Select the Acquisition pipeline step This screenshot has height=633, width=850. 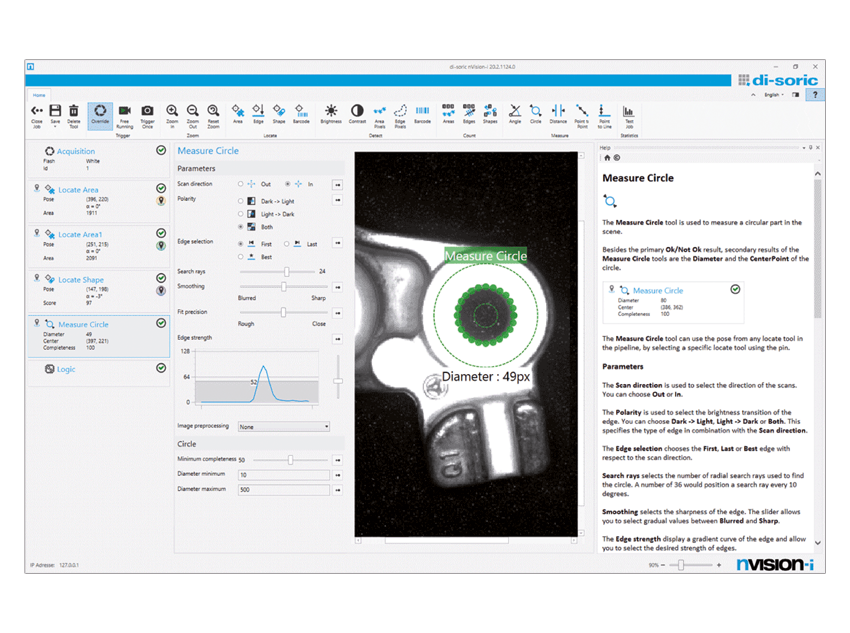pyautogui.click(x=99, y=160)
